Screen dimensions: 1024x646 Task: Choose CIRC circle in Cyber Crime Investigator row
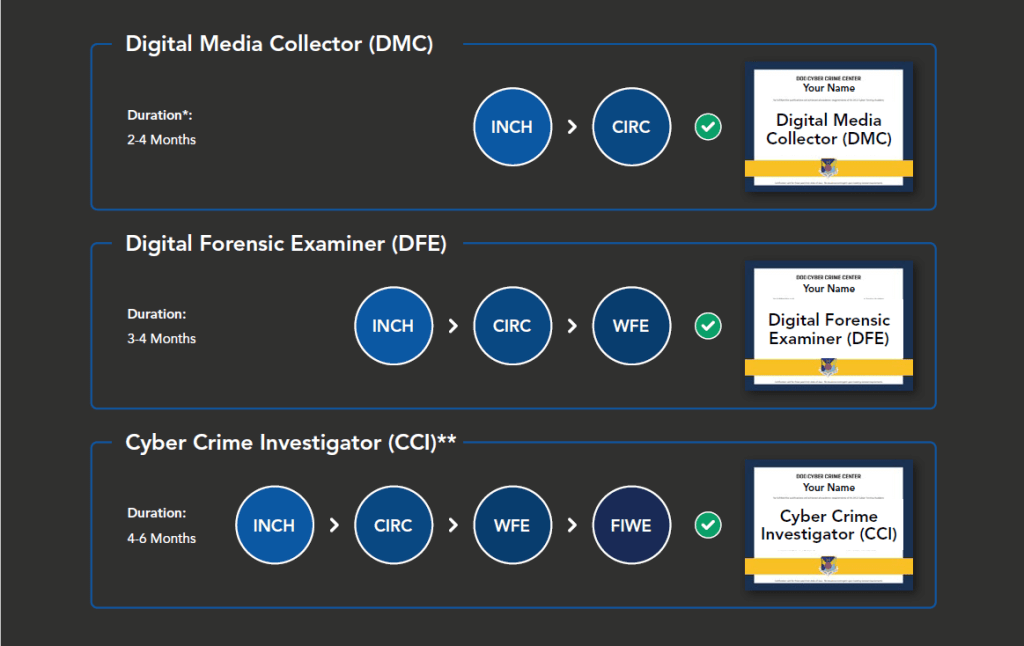point(393,526)
